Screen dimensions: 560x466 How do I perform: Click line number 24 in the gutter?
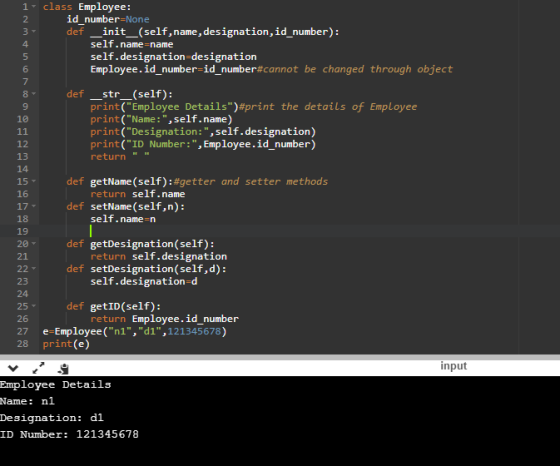[22, 294]
